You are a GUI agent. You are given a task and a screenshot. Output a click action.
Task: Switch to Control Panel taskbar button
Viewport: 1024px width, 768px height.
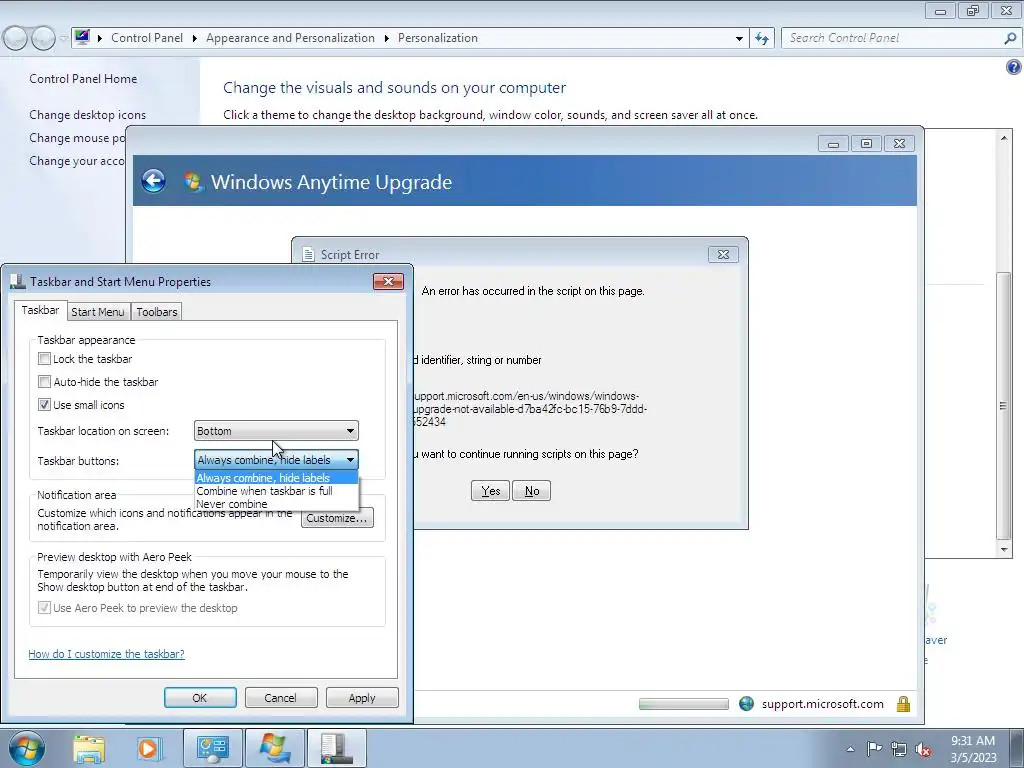tap(212, 748)
